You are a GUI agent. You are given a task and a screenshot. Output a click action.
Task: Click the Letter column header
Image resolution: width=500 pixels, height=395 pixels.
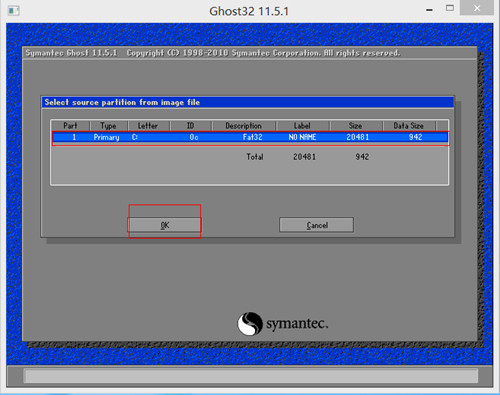click(x=148, y=126)
